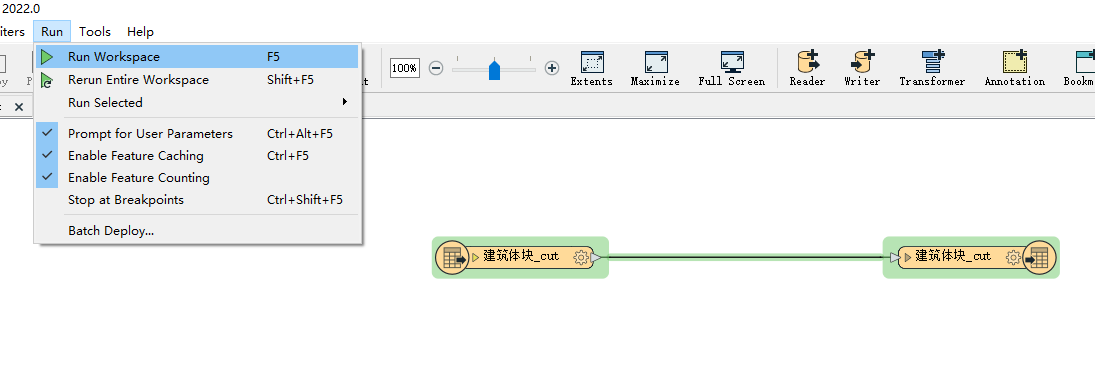Open the Run Selected submenu arrow
1095x380 pixels.
pyautogui.click(x=344, y=102)
